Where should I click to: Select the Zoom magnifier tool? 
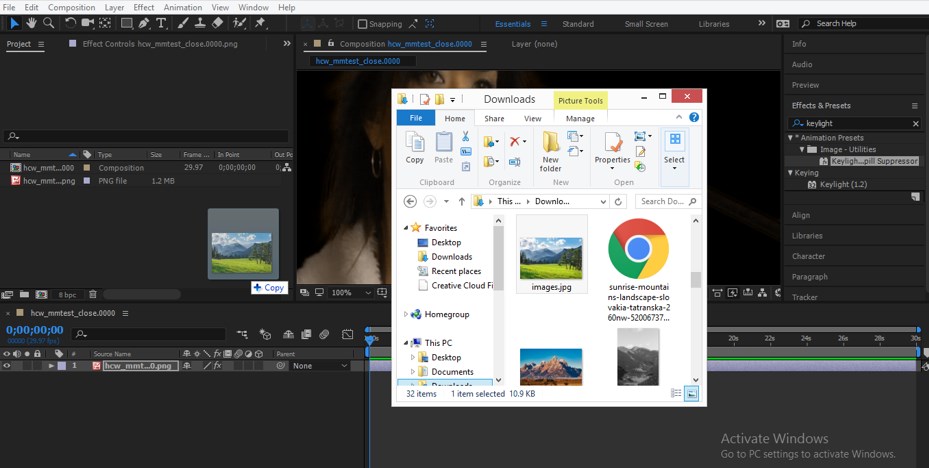click(x=49, y=23)
